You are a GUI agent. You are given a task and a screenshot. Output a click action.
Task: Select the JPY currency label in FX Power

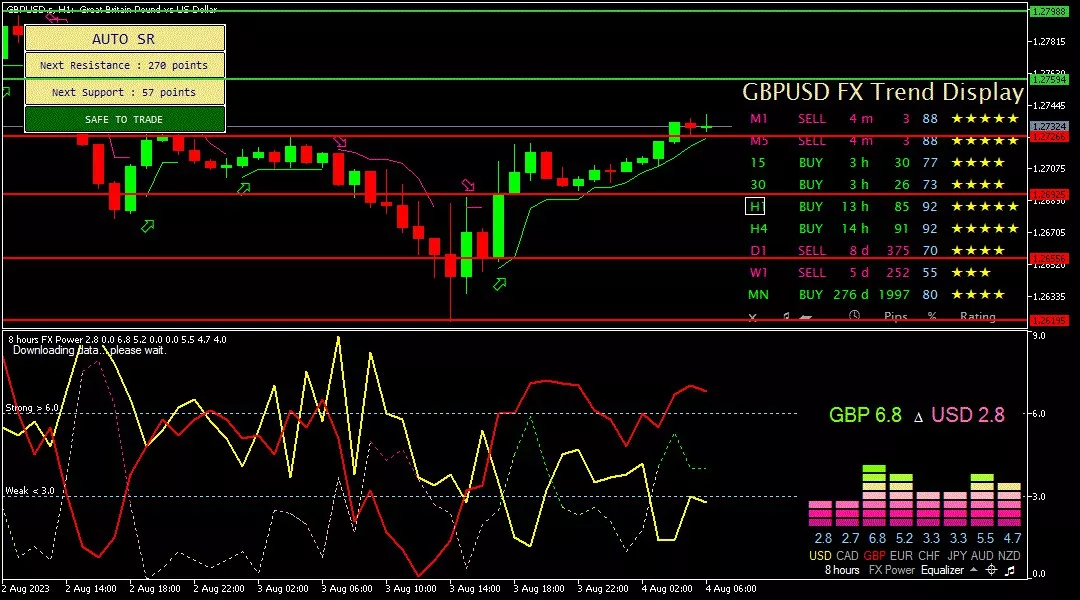coord(957,555)
